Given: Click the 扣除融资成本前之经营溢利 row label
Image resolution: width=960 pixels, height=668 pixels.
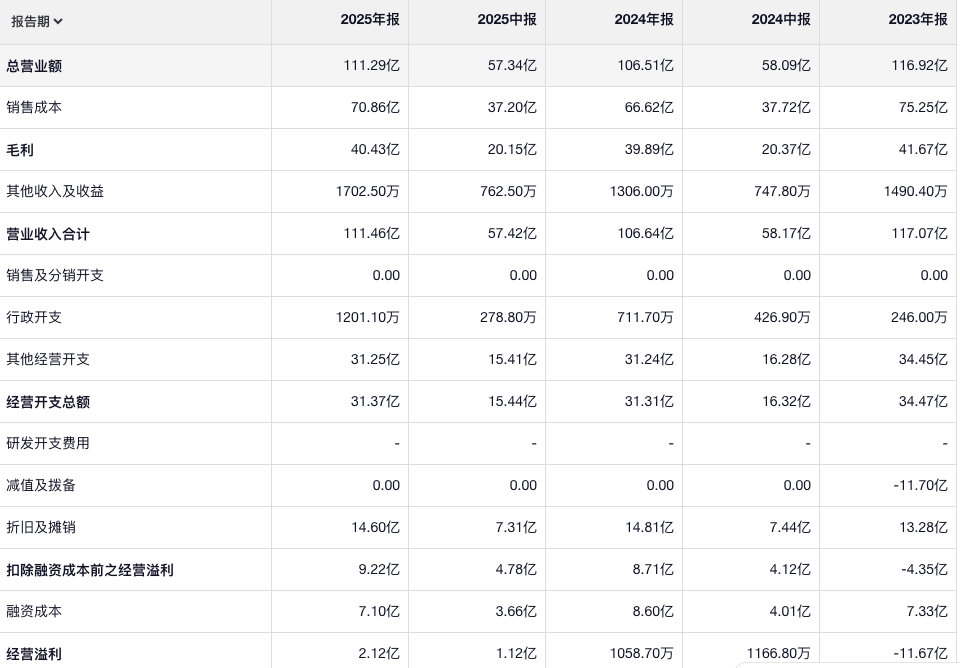Looking at the screenshot, I should click(90, 570).
